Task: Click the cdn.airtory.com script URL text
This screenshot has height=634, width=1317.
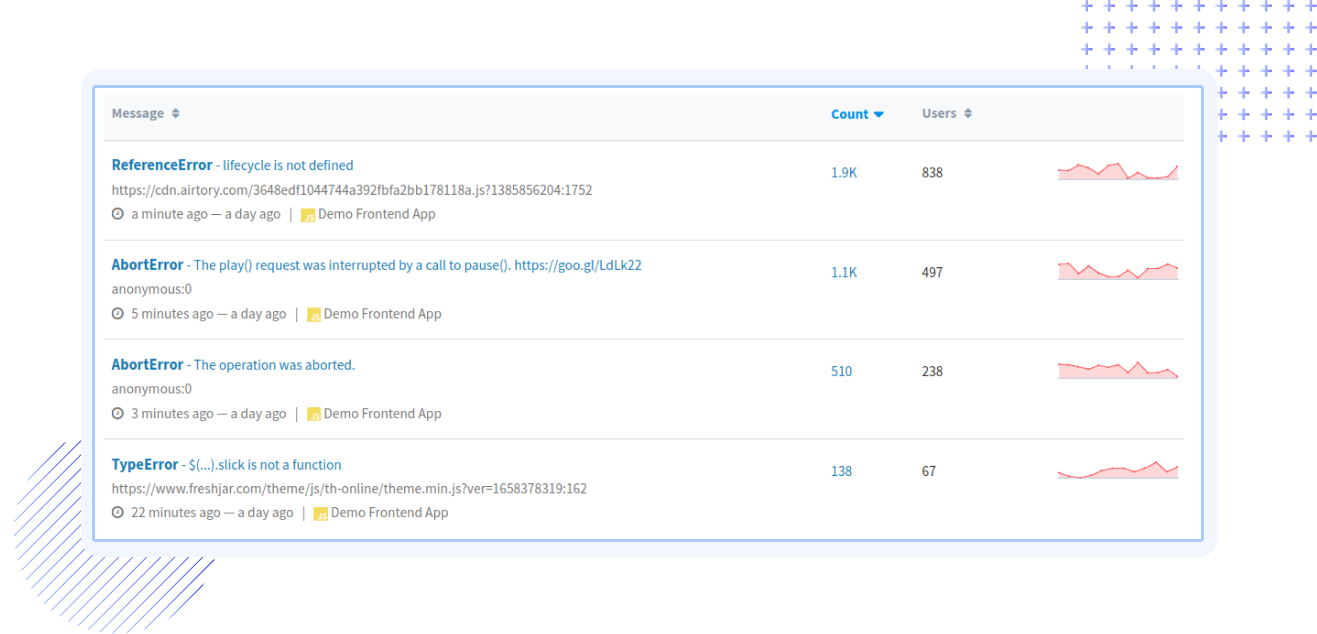Action: (x=352, y=190)
